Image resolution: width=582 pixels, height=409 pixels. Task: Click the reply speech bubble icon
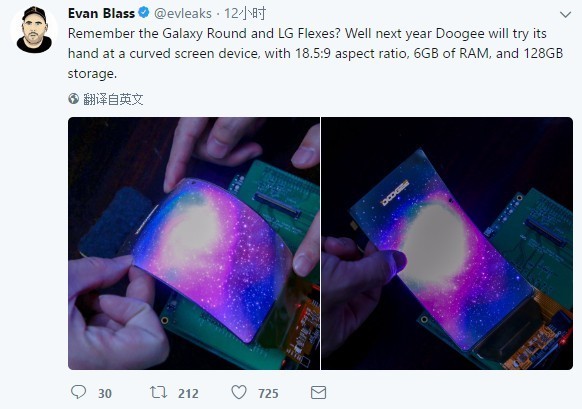78,392
